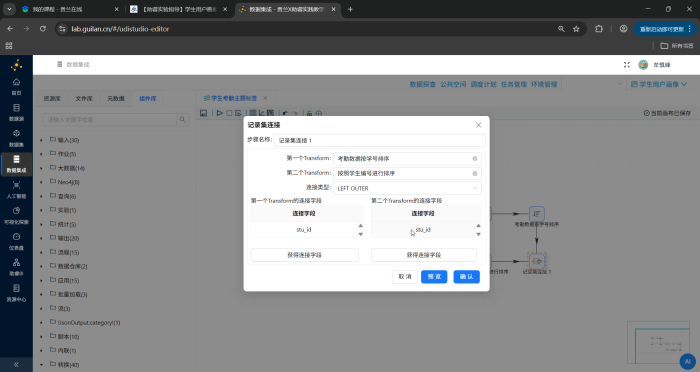Click the 预览 button in dialog
The height and width of the screenshot is (372, 700).
434,276
